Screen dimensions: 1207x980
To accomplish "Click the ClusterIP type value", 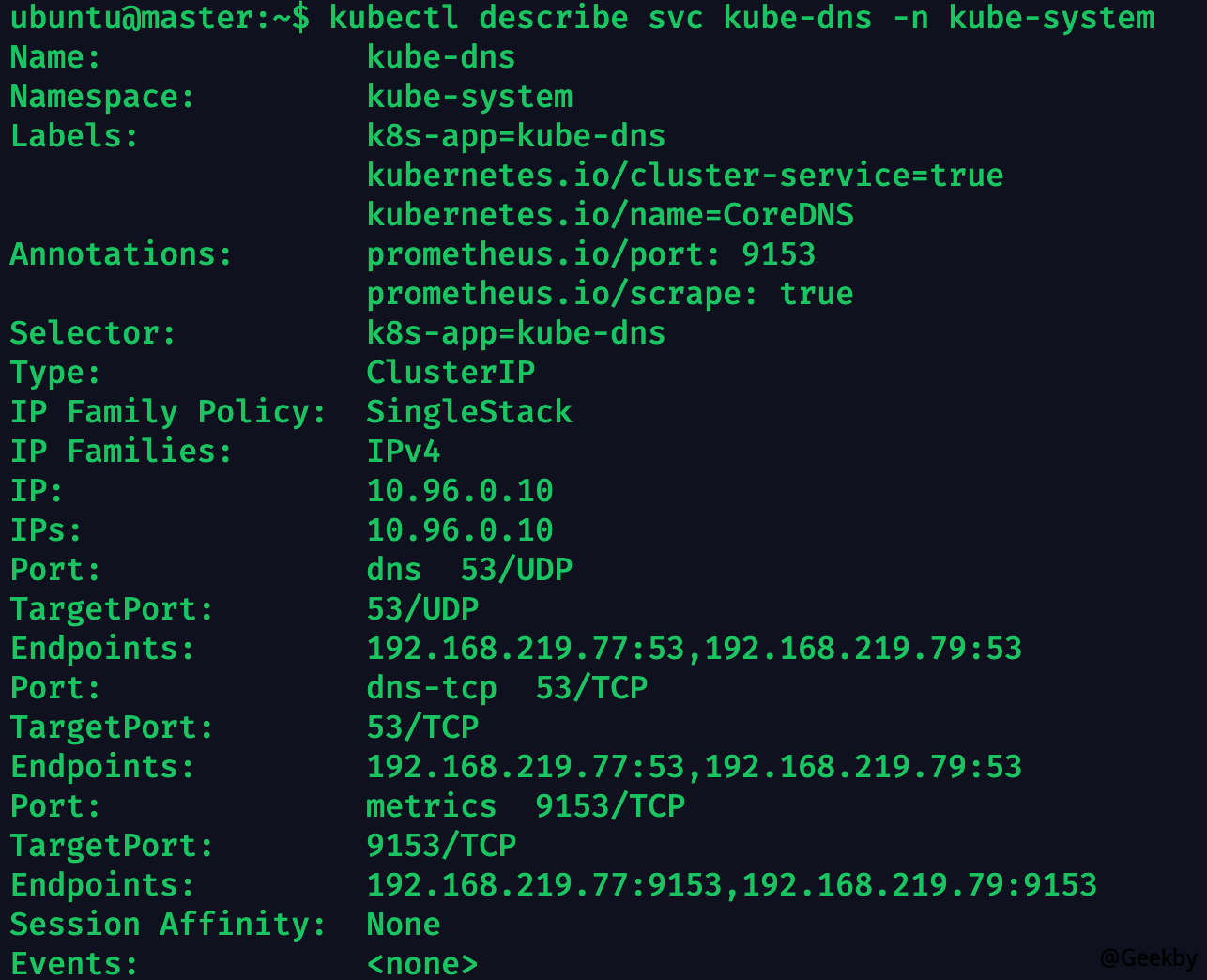I will click(x=451, y=373).
